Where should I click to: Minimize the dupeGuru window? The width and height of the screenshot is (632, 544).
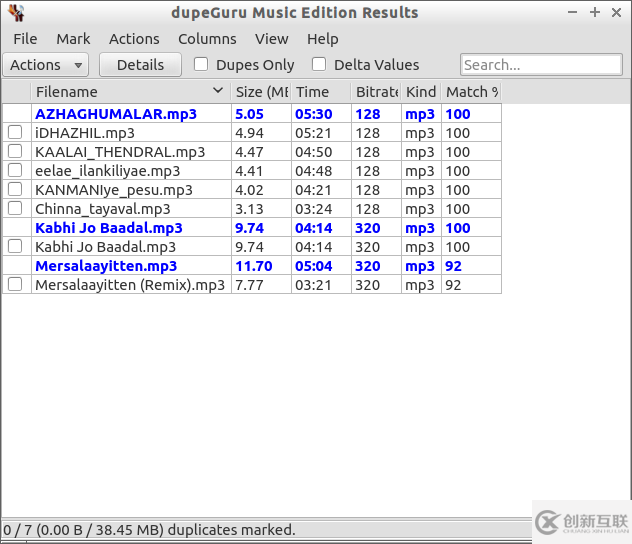(572, 12)
